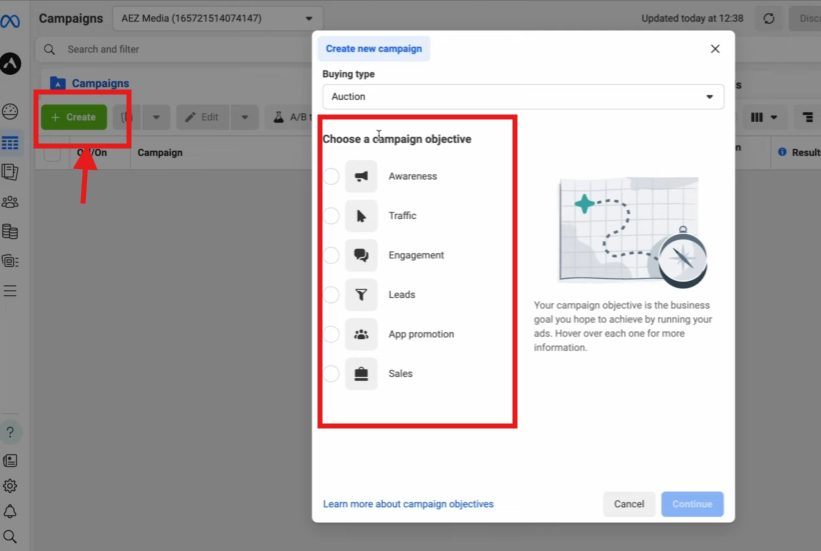Click the refresh icon beside the updated time
Viewport: 821px width, 551px height.
point(768,19)
